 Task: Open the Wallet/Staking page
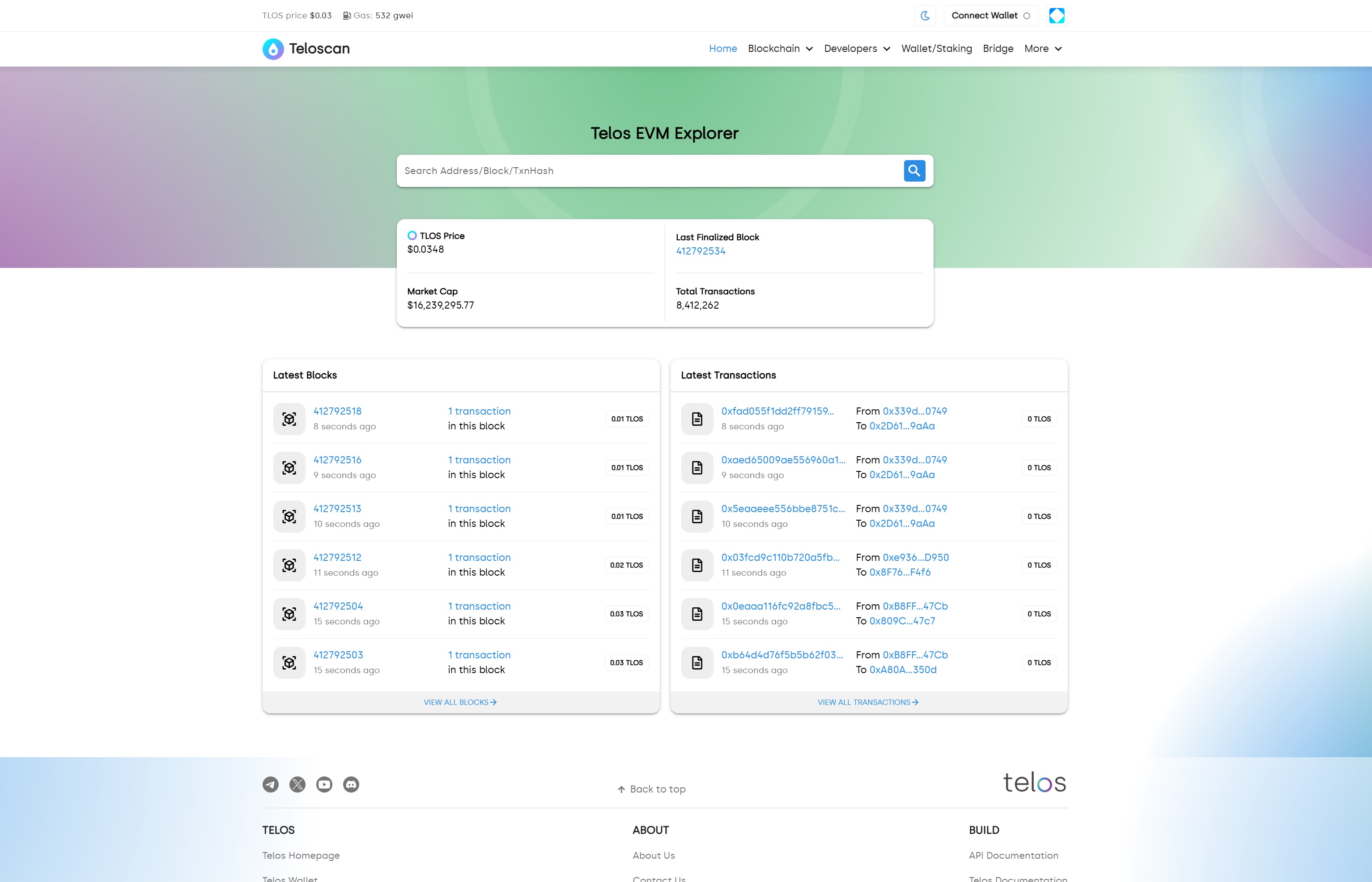pyautogui.click(x=937, y=49)
